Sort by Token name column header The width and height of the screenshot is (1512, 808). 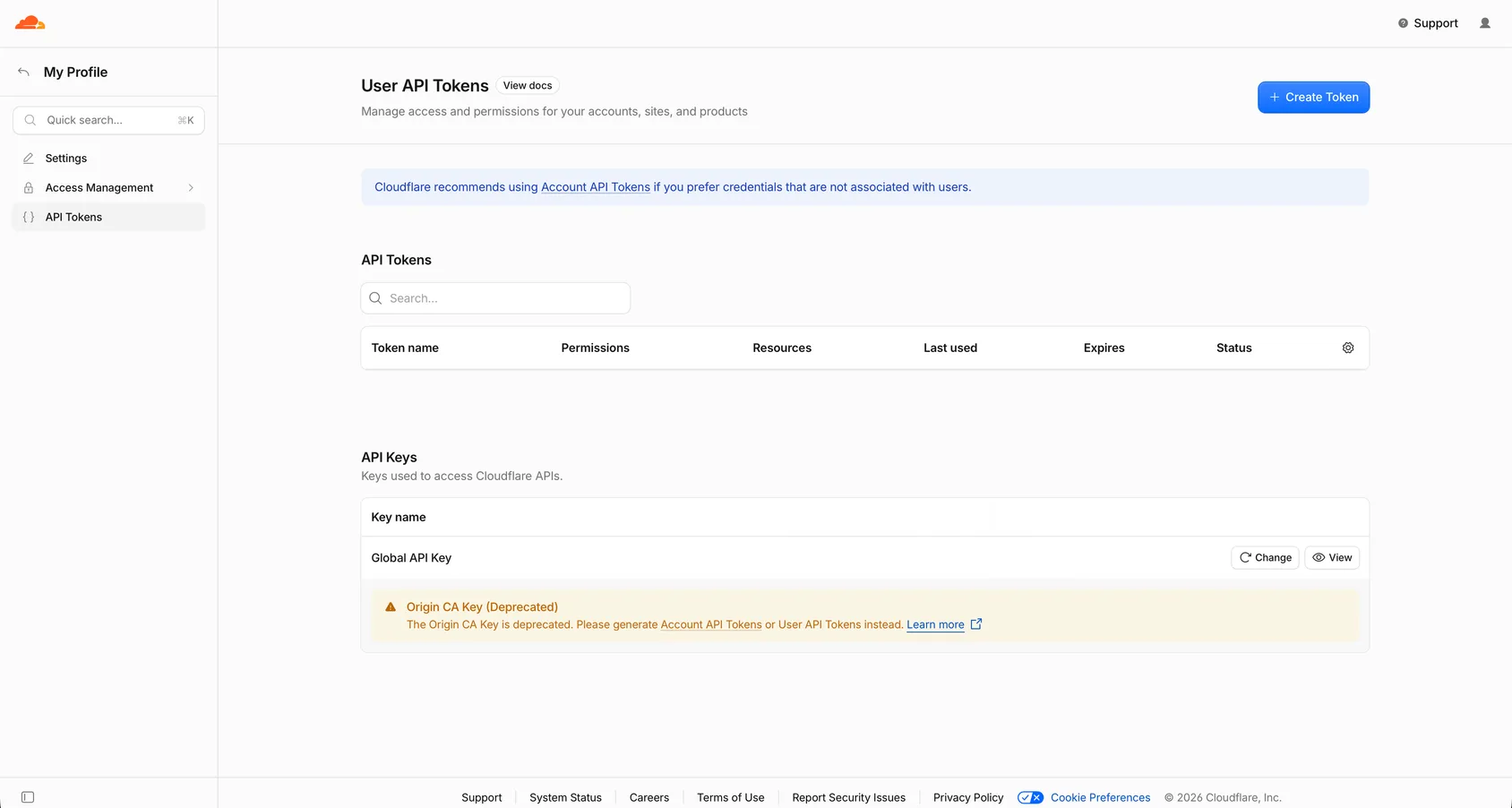click(405, 348)
